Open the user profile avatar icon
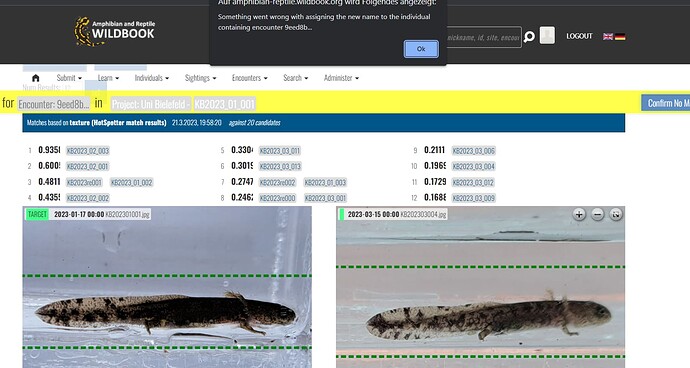Image resolution: width=690 pixels, height=368 pixels. pyautogui.click(x=547, y=36)
